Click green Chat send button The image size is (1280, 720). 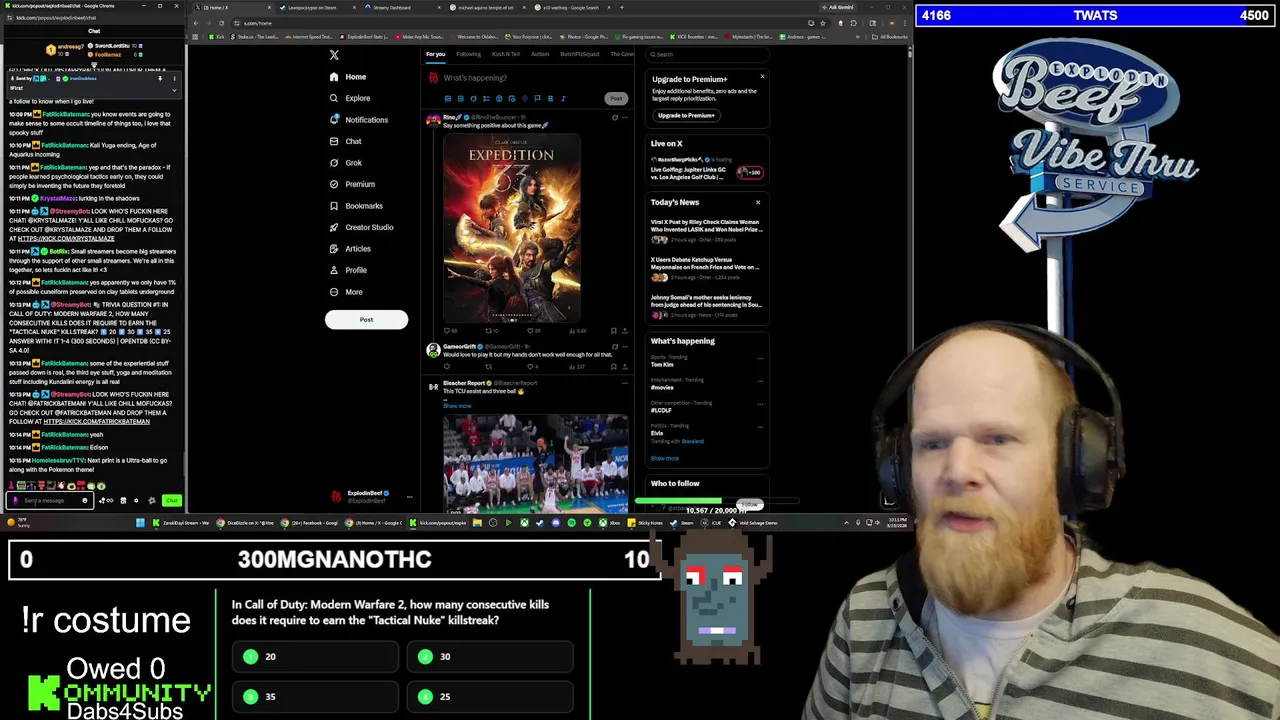(x=171, y=500)
